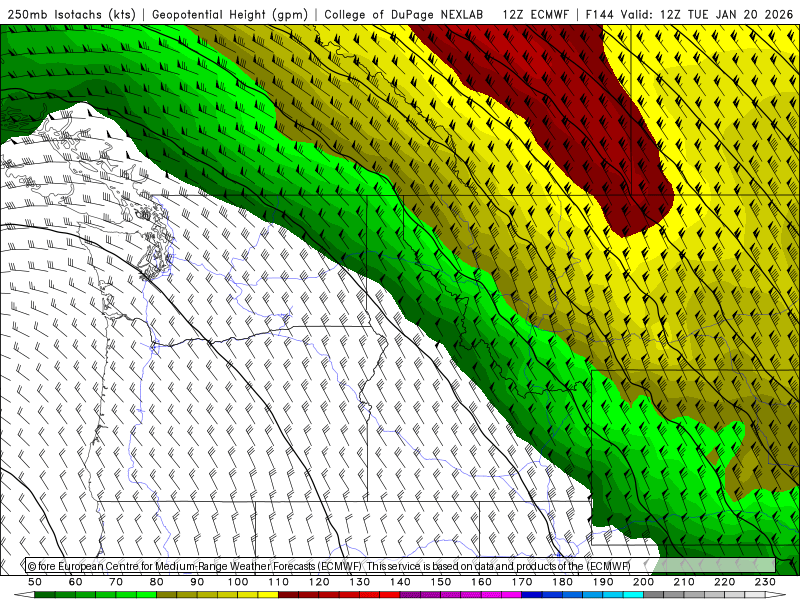Select the dark red swatch starting at 110
Image resolution: width=800 pixels, height=600 pixels.
[288, 595]
